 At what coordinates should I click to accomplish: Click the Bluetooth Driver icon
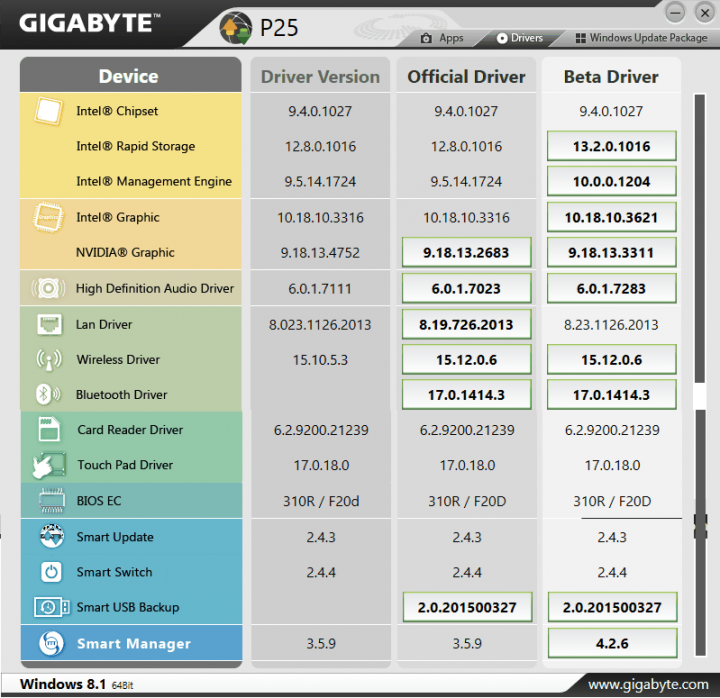[48, 394]
